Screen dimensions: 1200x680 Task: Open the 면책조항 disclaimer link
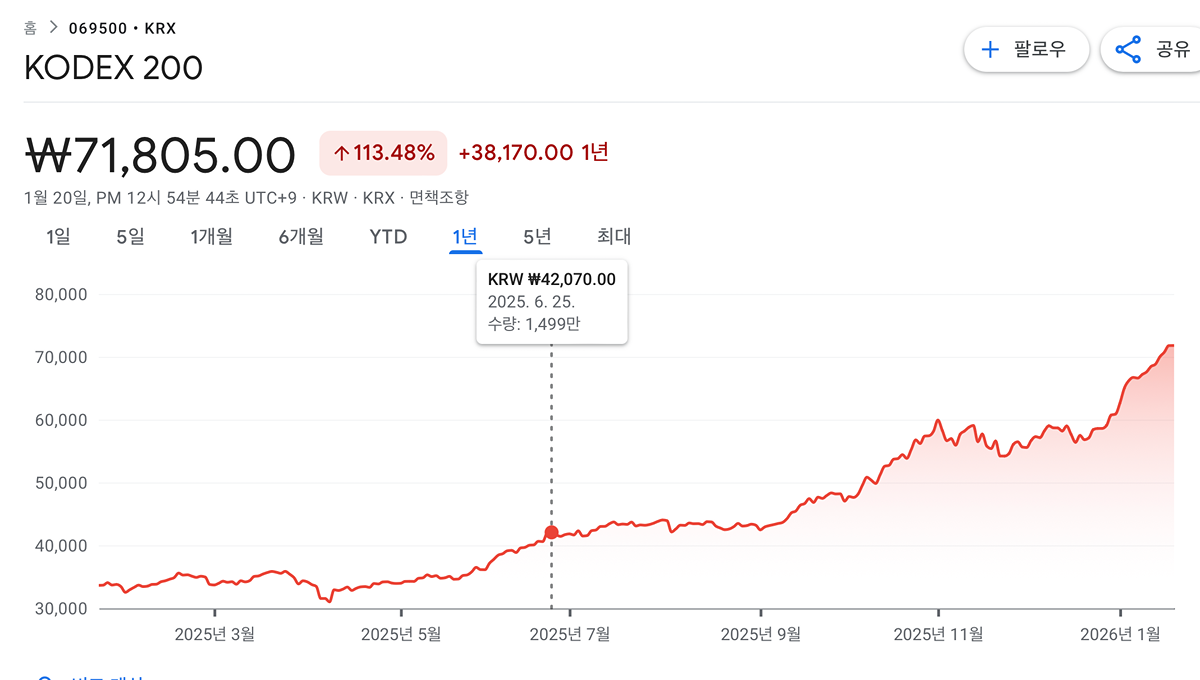tap(438, 198)
